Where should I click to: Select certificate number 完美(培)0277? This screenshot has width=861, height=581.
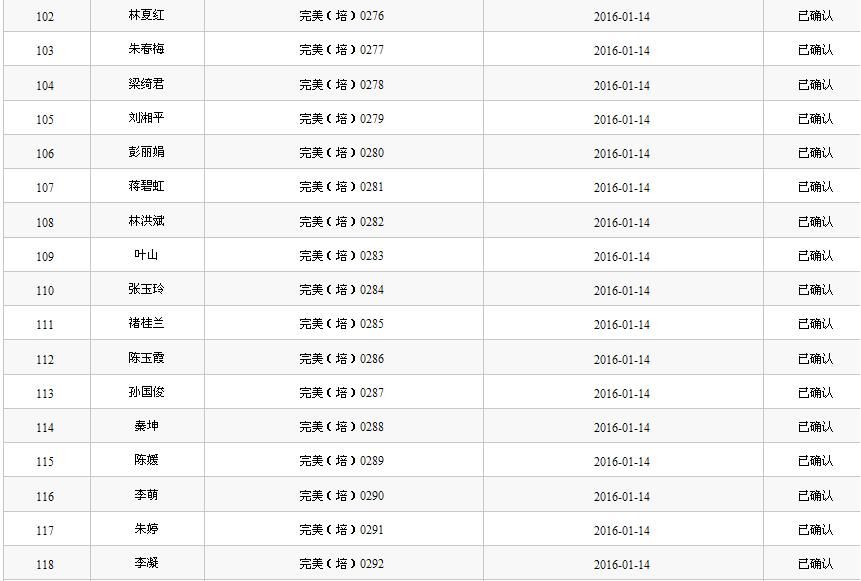[341, 50]
